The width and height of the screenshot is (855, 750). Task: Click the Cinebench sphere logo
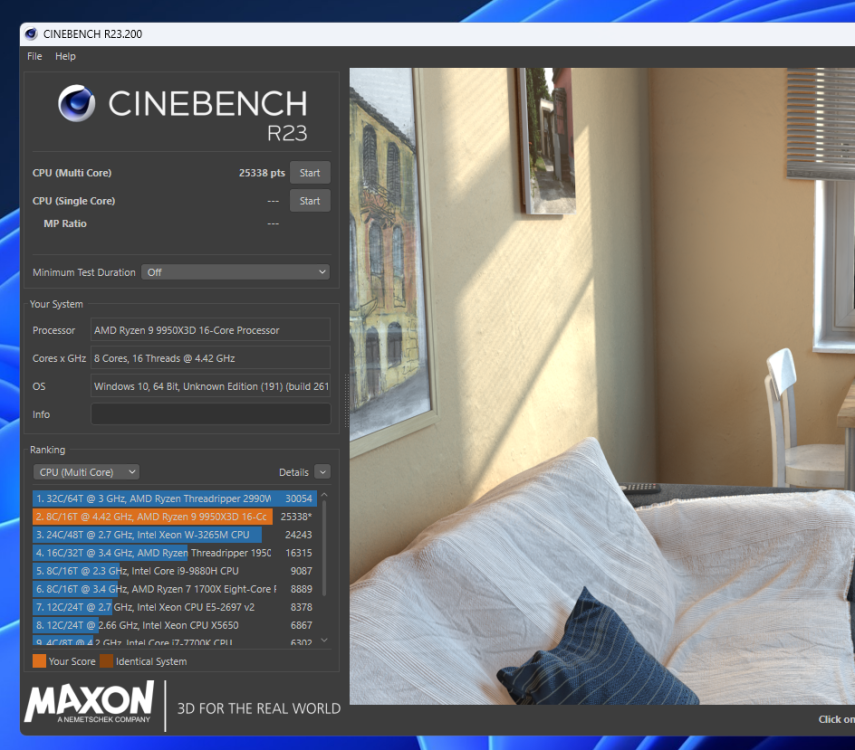pyautogui.click(x=76, y=103)
